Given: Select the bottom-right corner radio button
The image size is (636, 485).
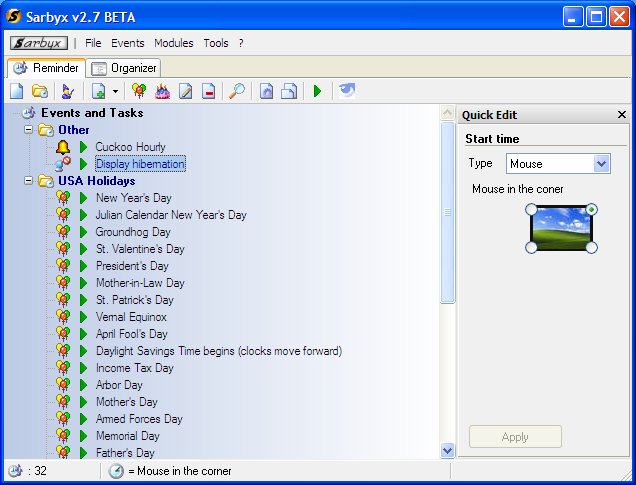Looking at the screenshot, I should 591,247.
